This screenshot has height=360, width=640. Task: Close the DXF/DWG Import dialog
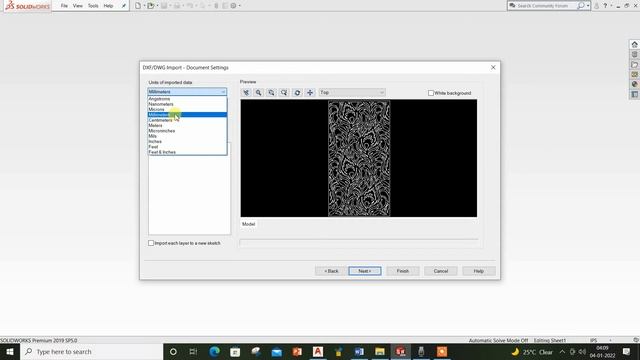click(493, 67)
